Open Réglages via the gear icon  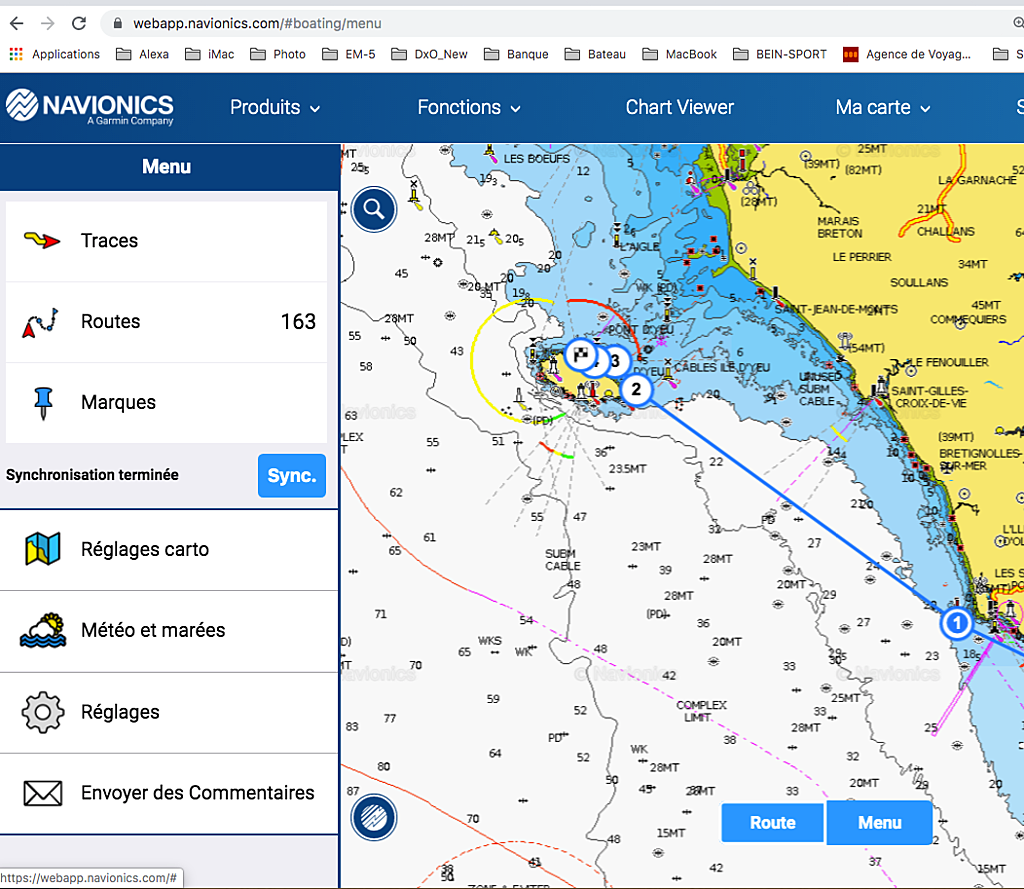coord(43,712)
